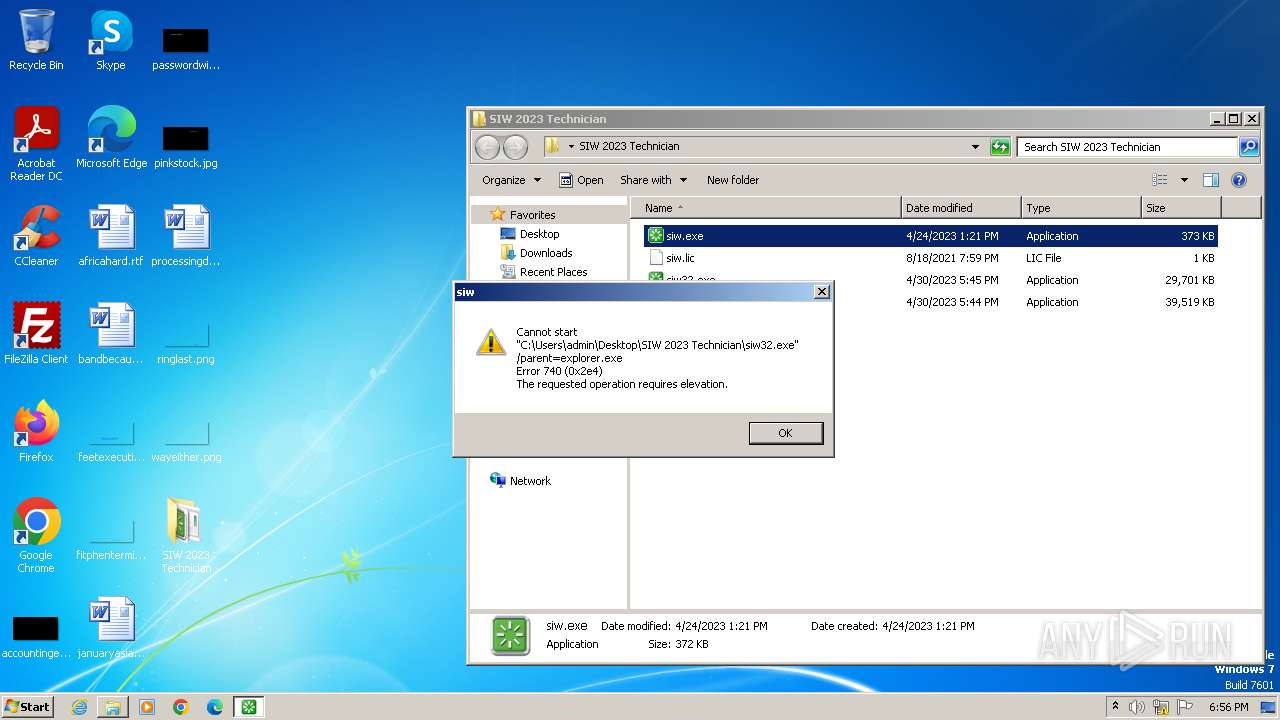Open the Share with dropdown

pyautogui.click(x=653, y=180)
